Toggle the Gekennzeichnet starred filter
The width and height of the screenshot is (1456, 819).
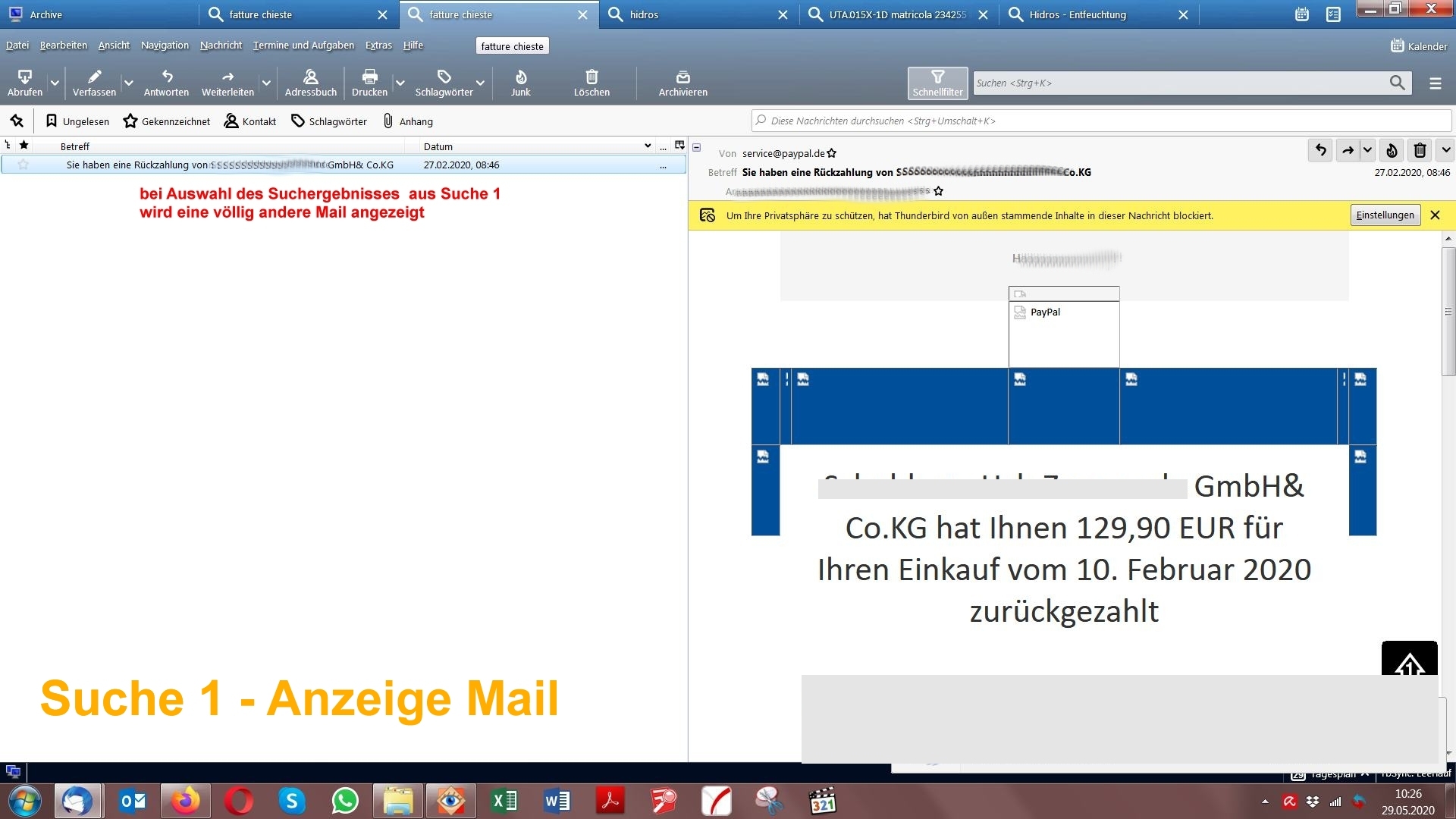pyautogui.click(x=167, y=121)
